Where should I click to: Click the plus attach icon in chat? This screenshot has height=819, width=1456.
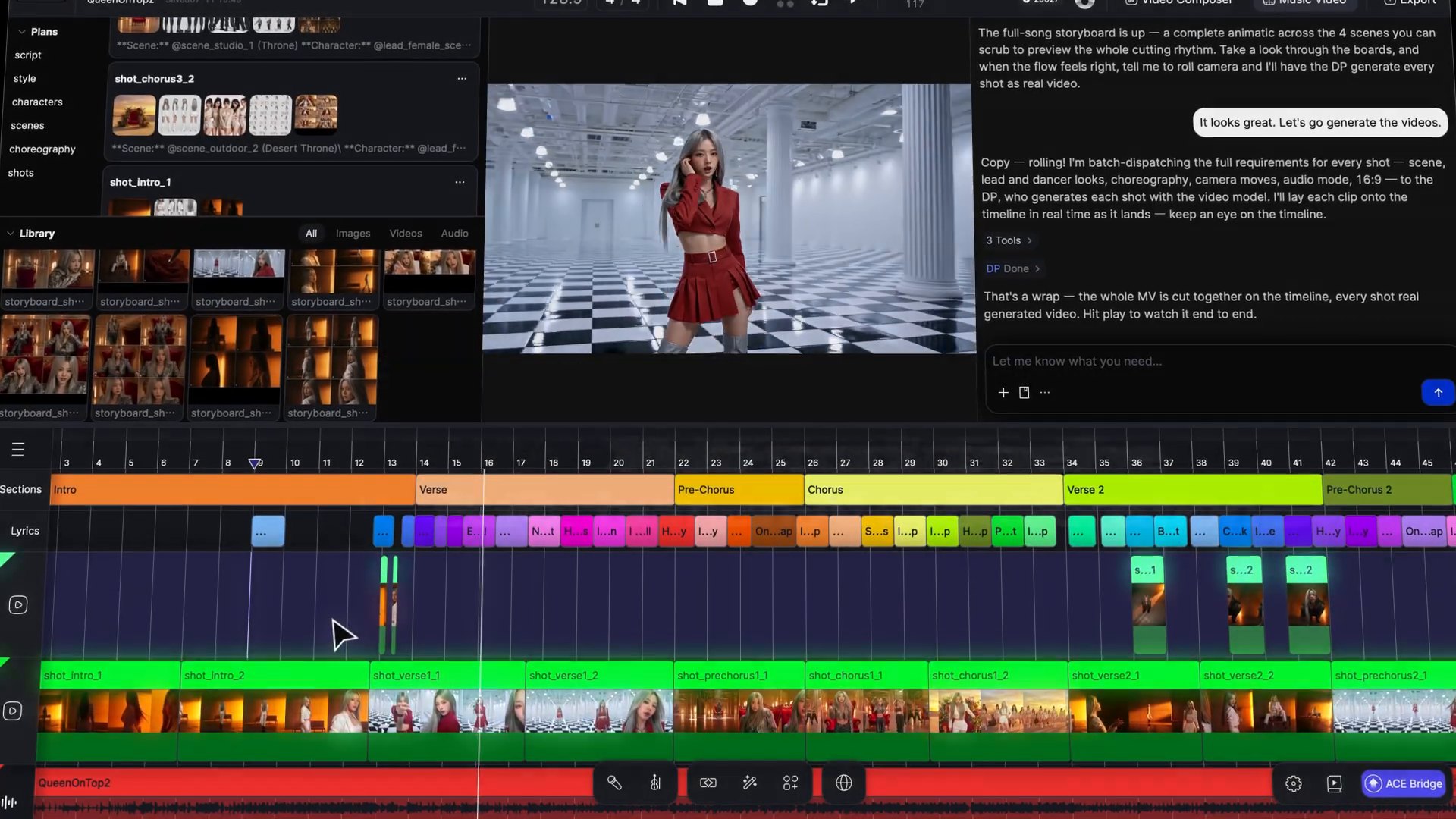1003,392
